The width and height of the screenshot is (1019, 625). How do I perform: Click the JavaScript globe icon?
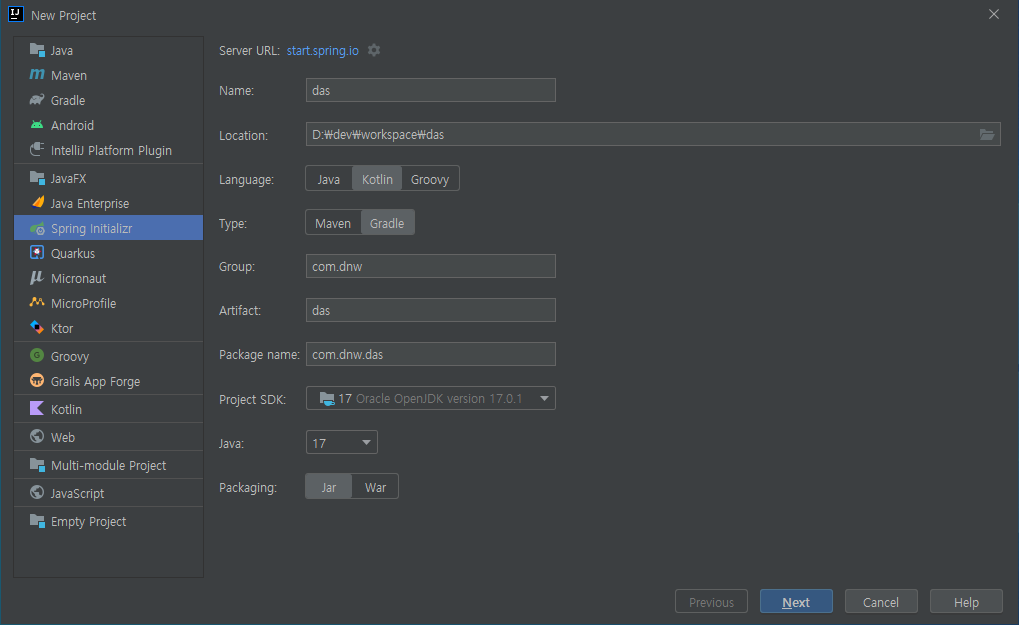point(37,492)
